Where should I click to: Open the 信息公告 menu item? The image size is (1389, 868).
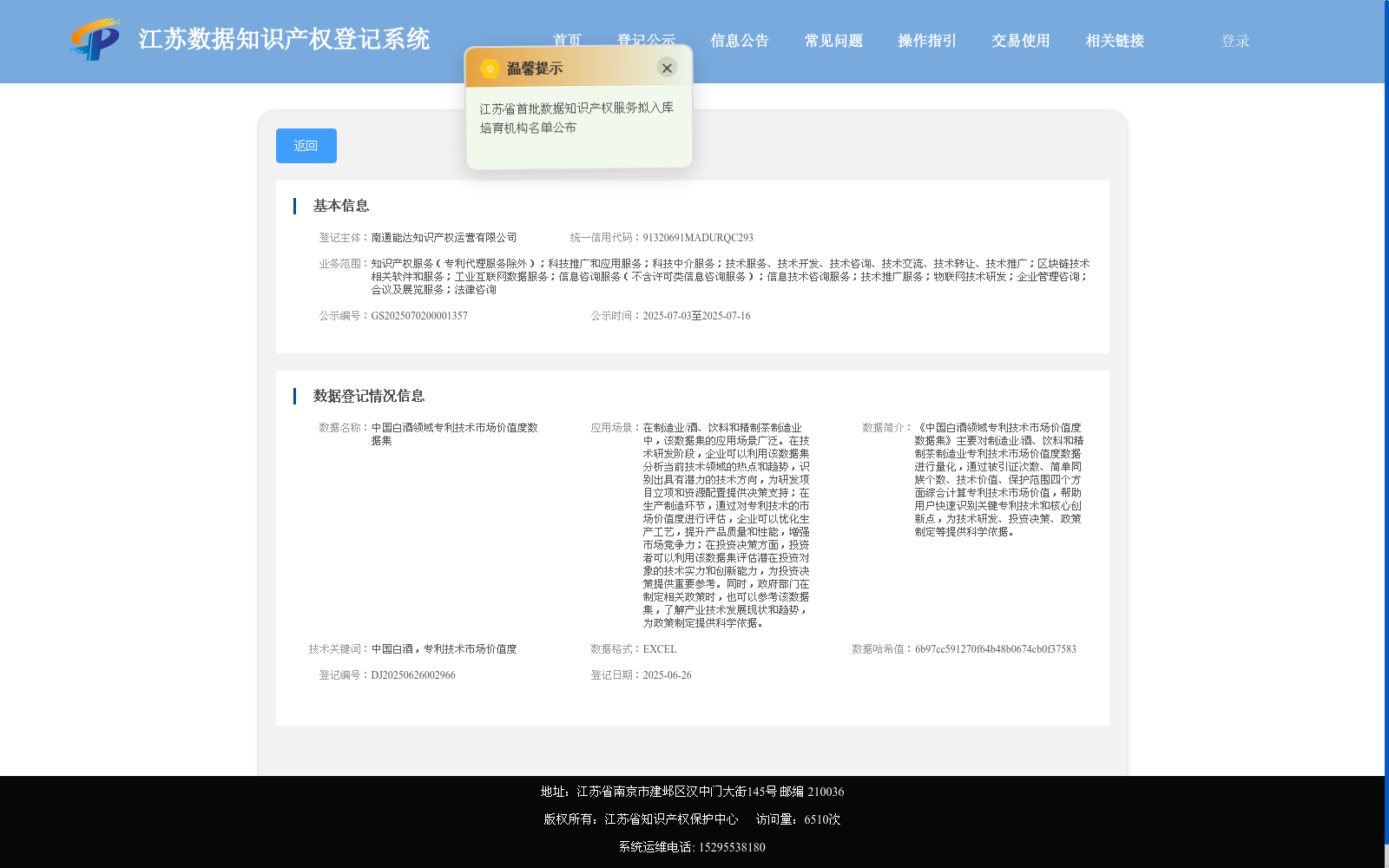coord(740,41)
